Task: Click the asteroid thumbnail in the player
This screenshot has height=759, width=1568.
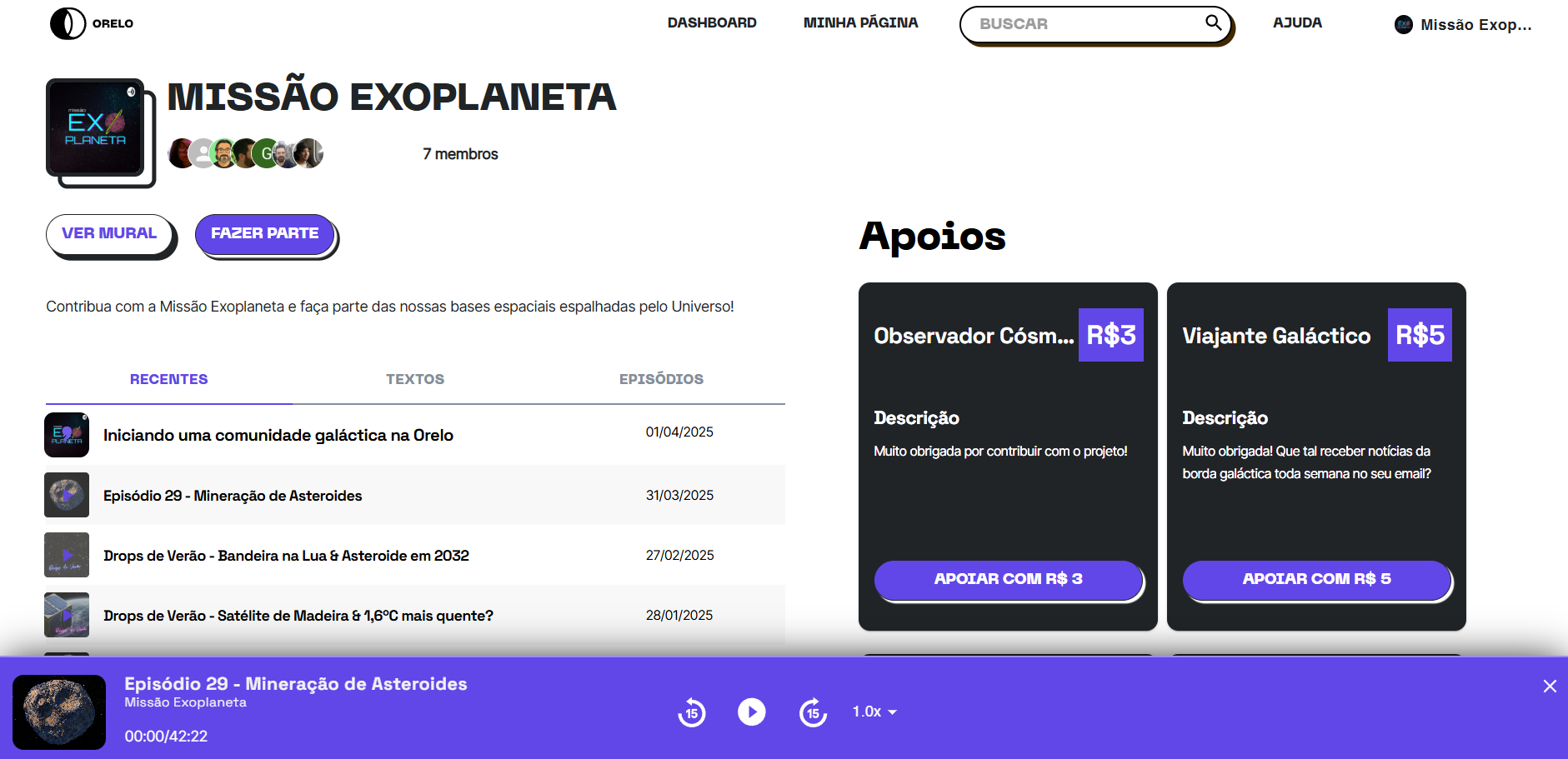Action: (59, 712)
